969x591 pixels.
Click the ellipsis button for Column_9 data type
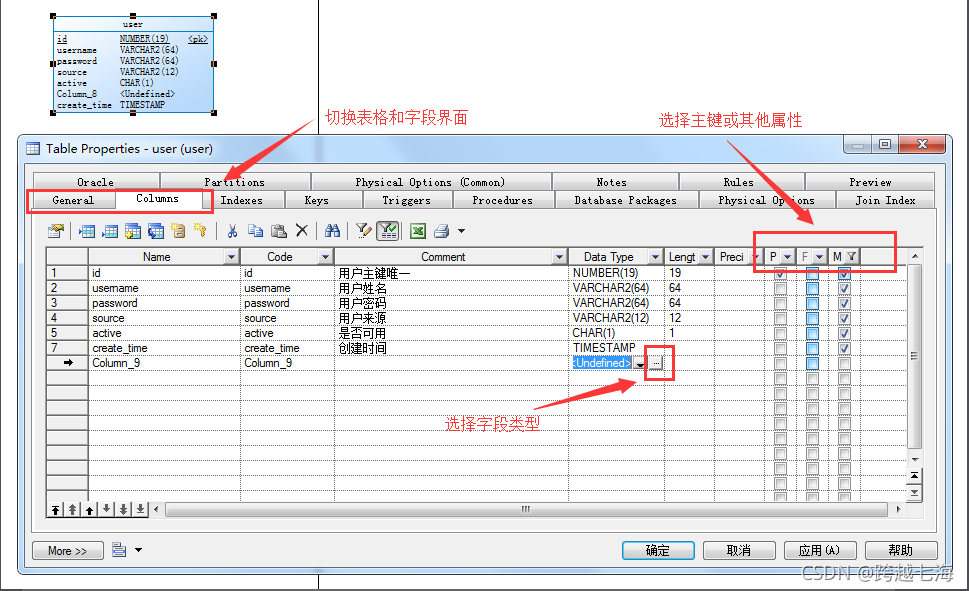click(656, 363)
